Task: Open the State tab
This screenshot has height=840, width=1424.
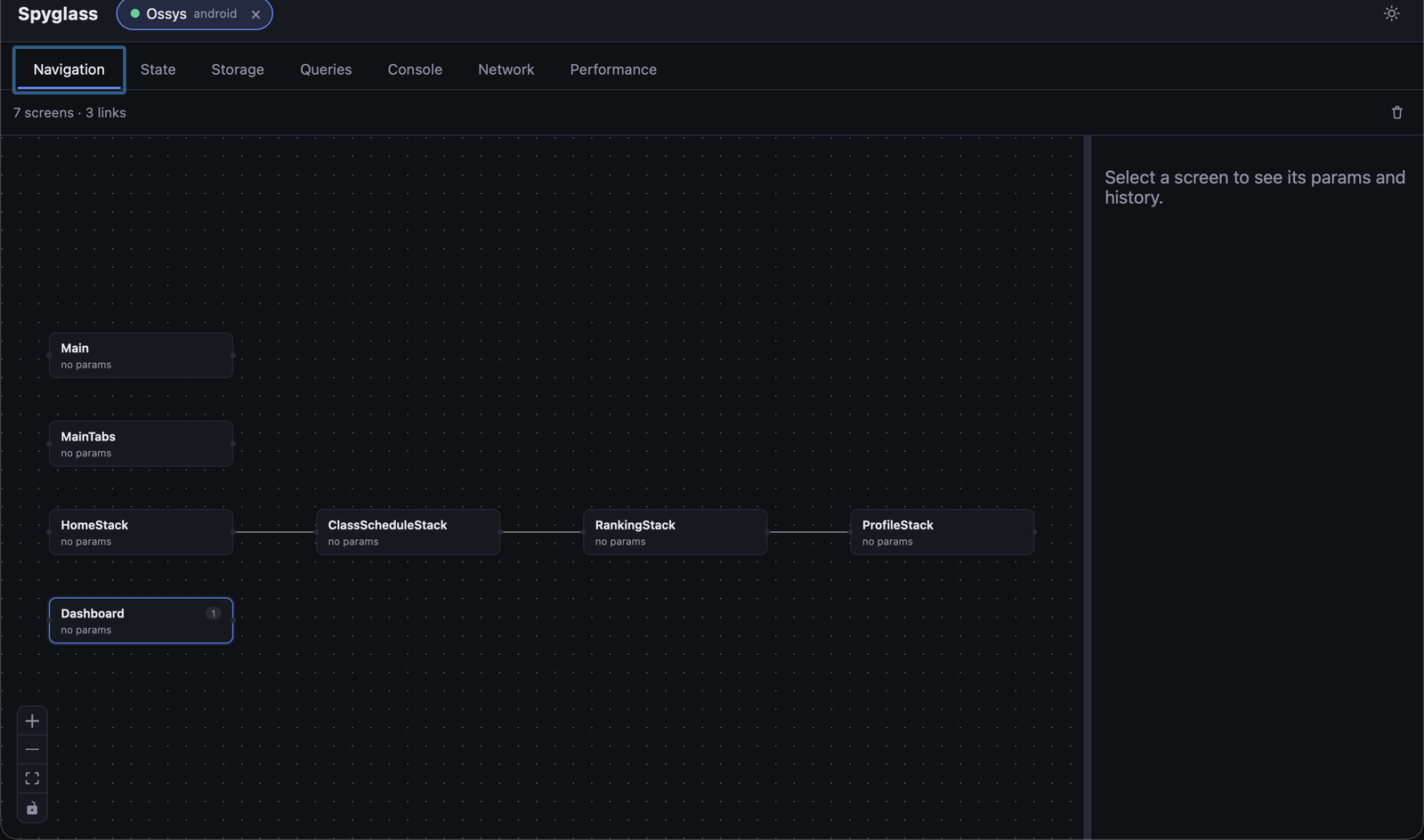Action: (158, 69)
